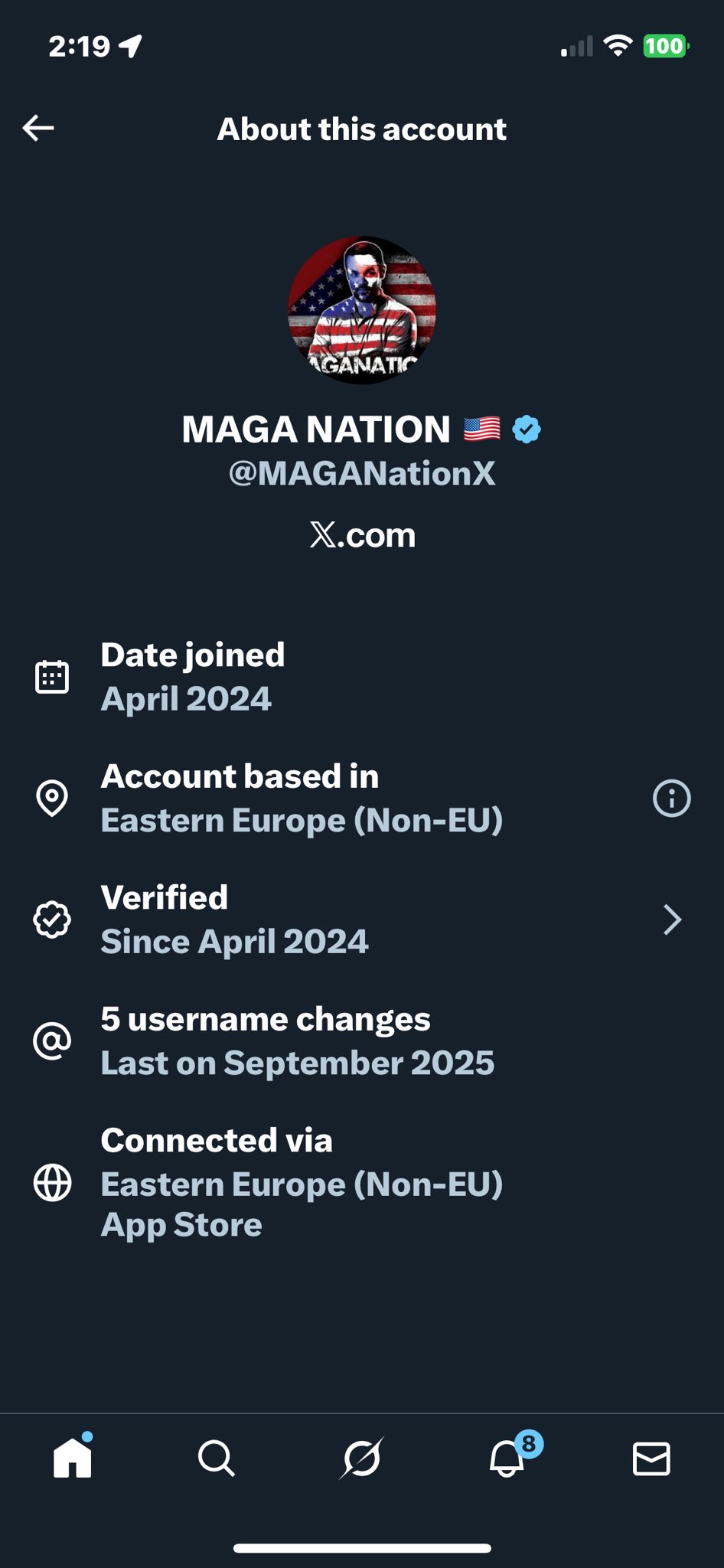
Task: Tap the blue verified checkmark badge
Action: point(527,430)
